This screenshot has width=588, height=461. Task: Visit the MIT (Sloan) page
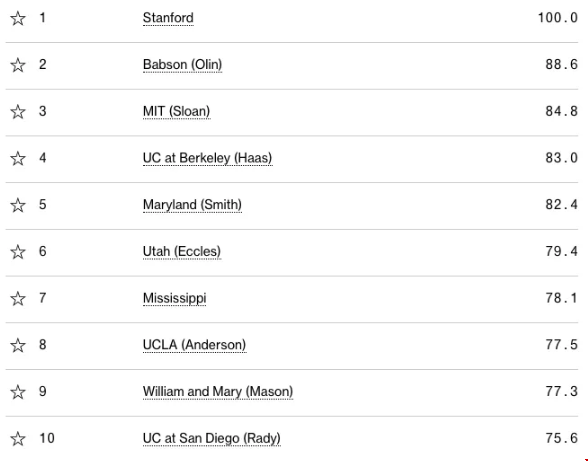(x=176, y=111)
